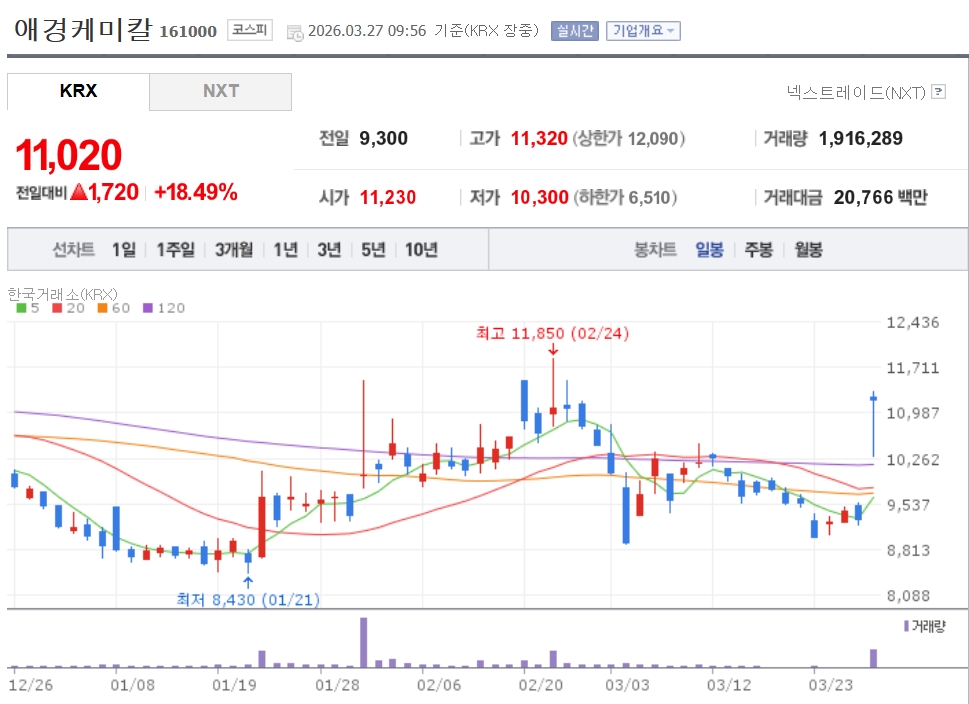This screenshot has width=969, height=704.
Task: Select the 3년 line chart period
Action: [329, 250]
